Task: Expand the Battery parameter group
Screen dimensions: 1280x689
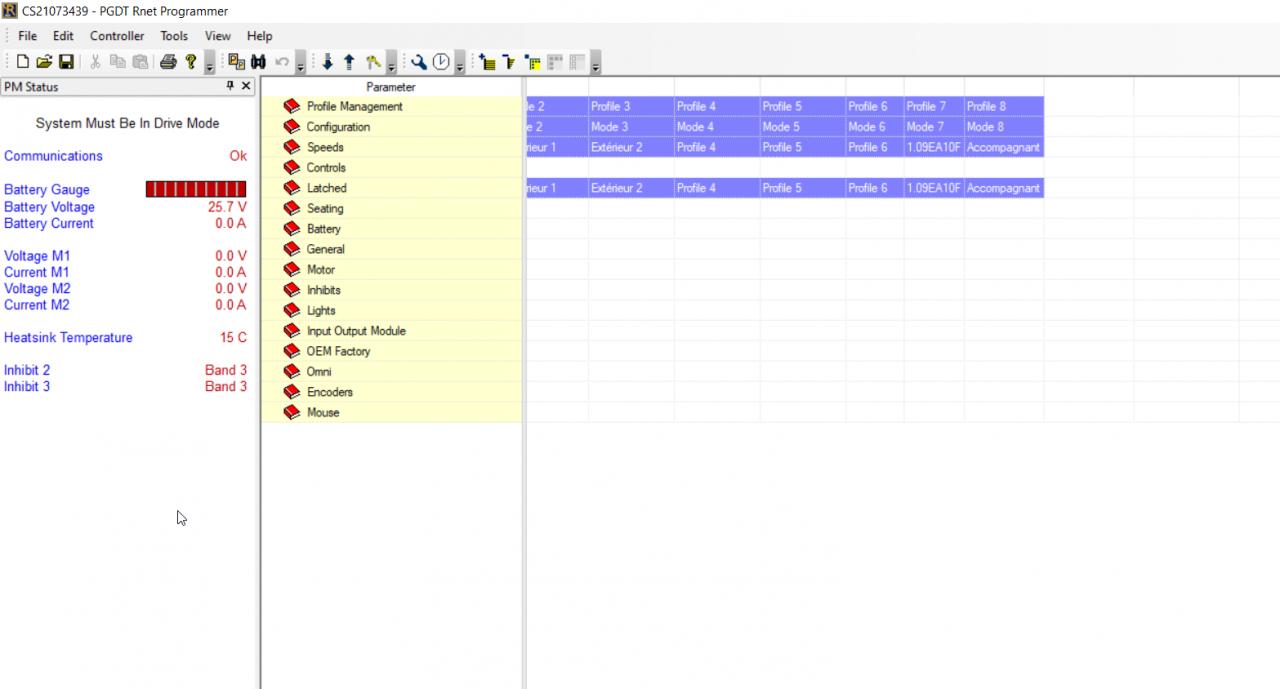Action: click(292, 229)
